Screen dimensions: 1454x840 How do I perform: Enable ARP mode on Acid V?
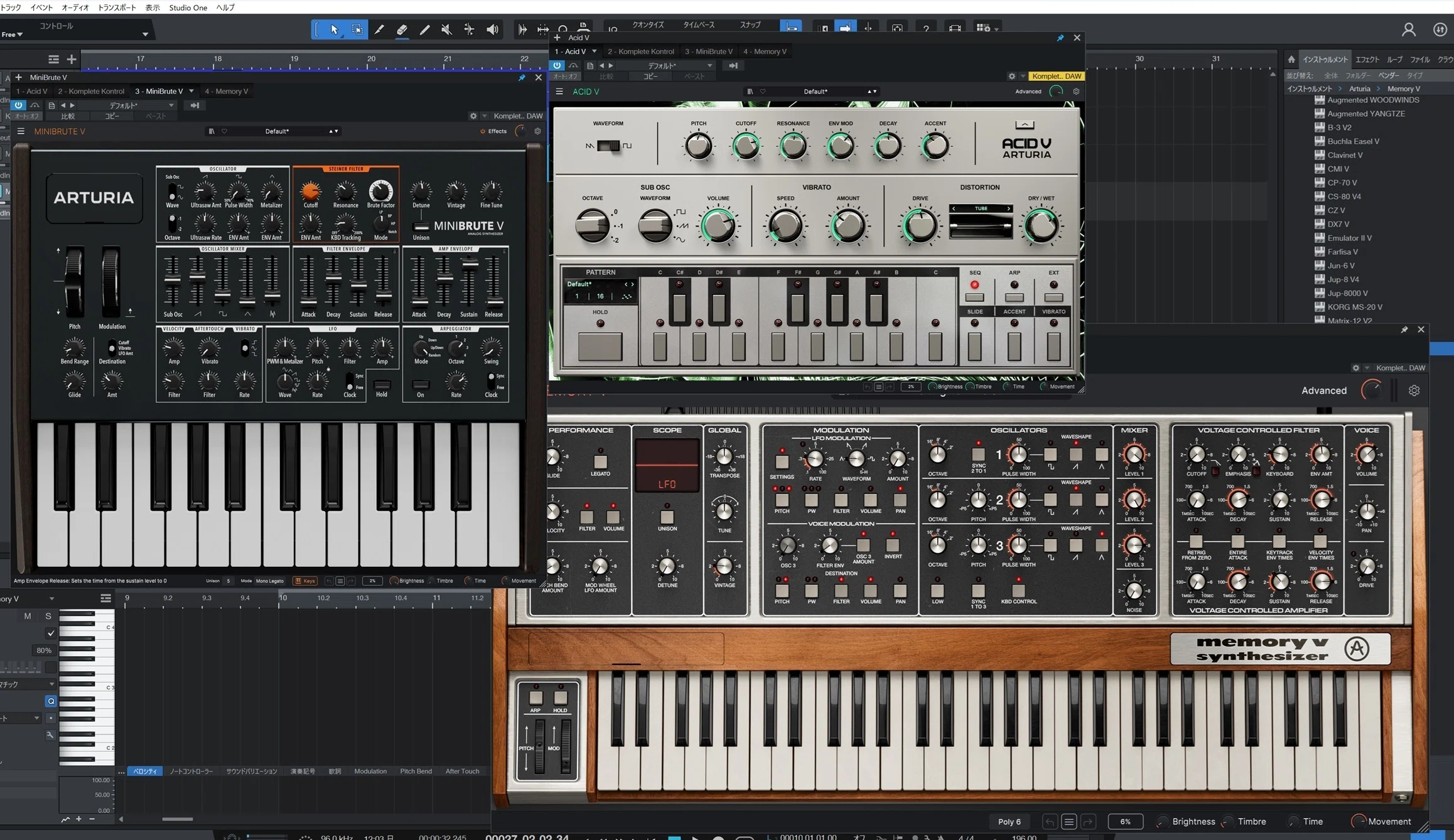pos(1014,298)
